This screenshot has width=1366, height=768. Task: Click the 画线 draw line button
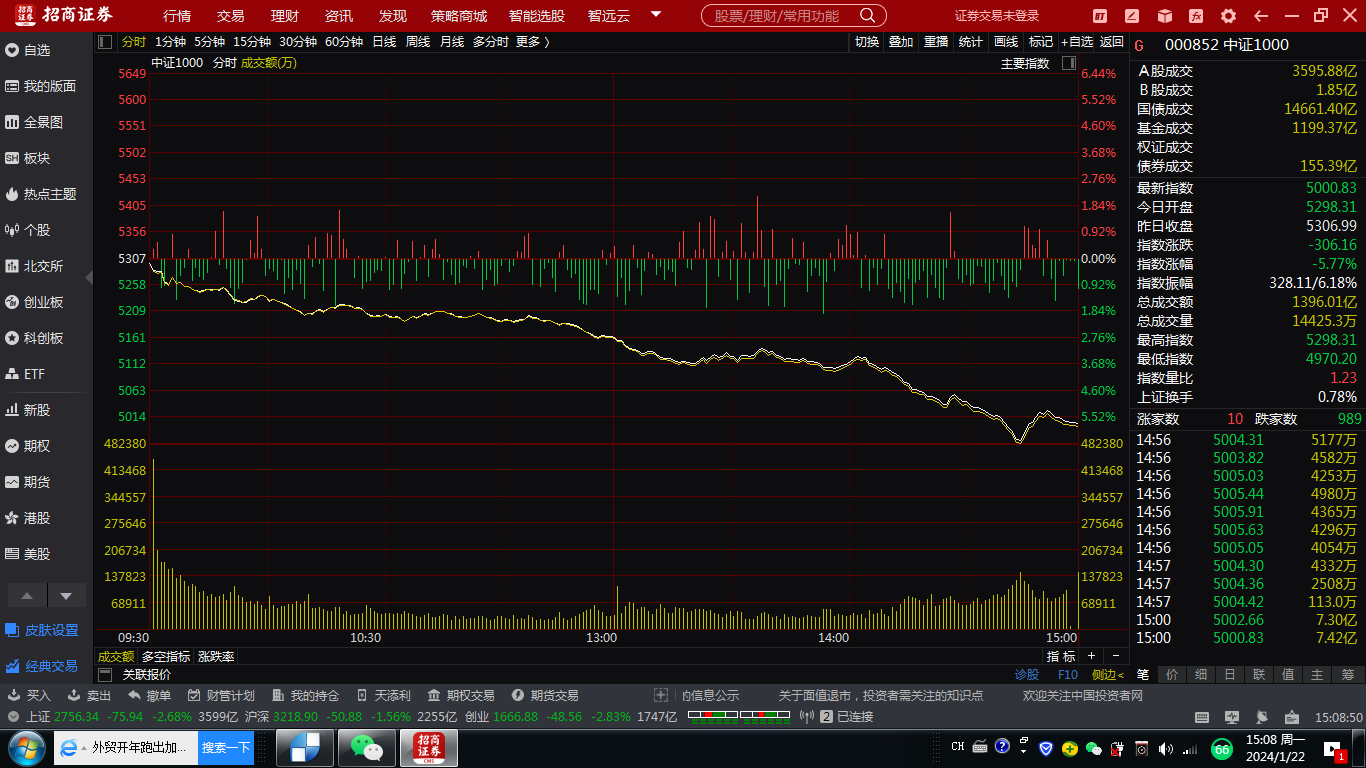(x=1006, y=42)
